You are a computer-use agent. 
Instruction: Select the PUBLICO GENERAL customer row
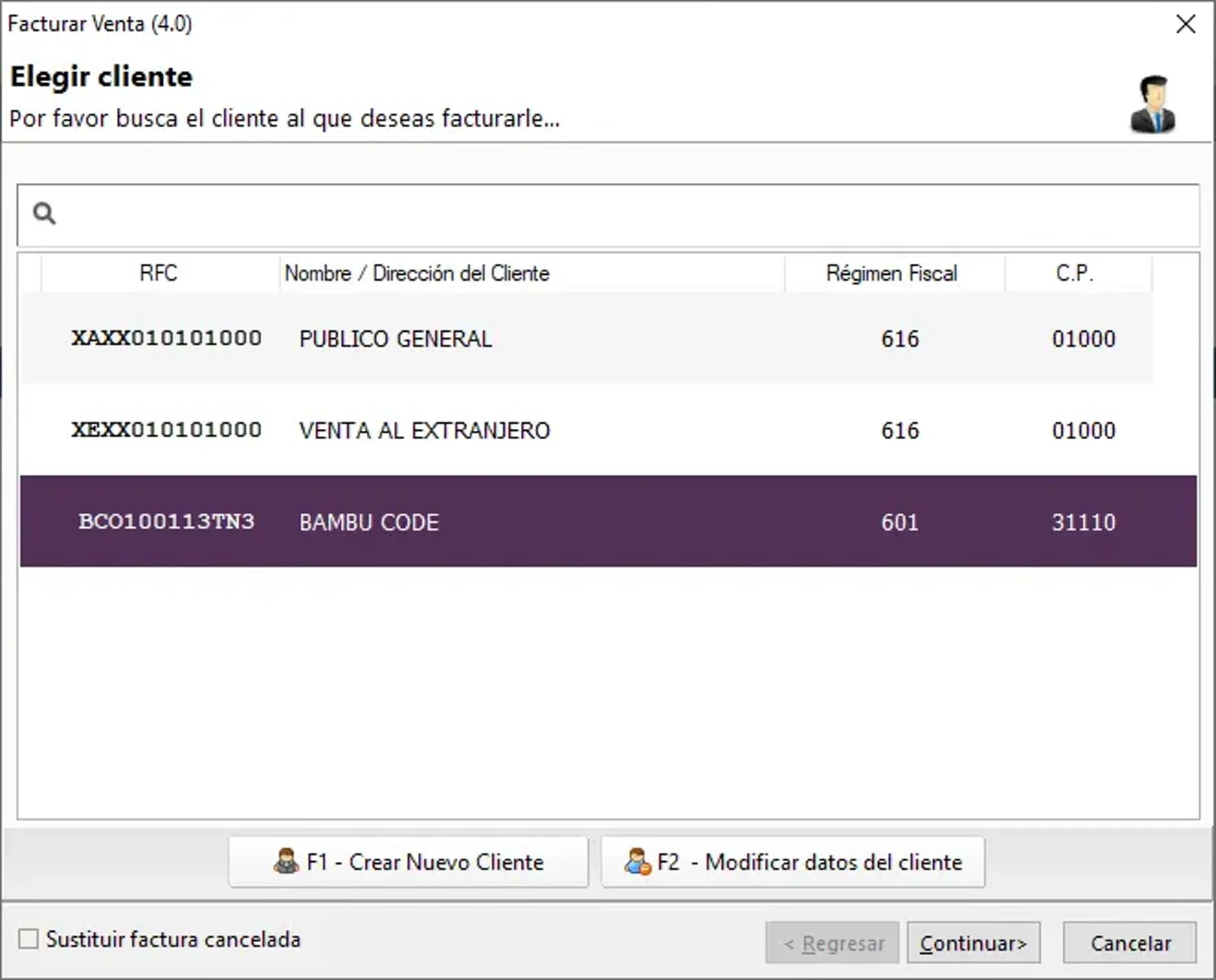coord(511,338)
